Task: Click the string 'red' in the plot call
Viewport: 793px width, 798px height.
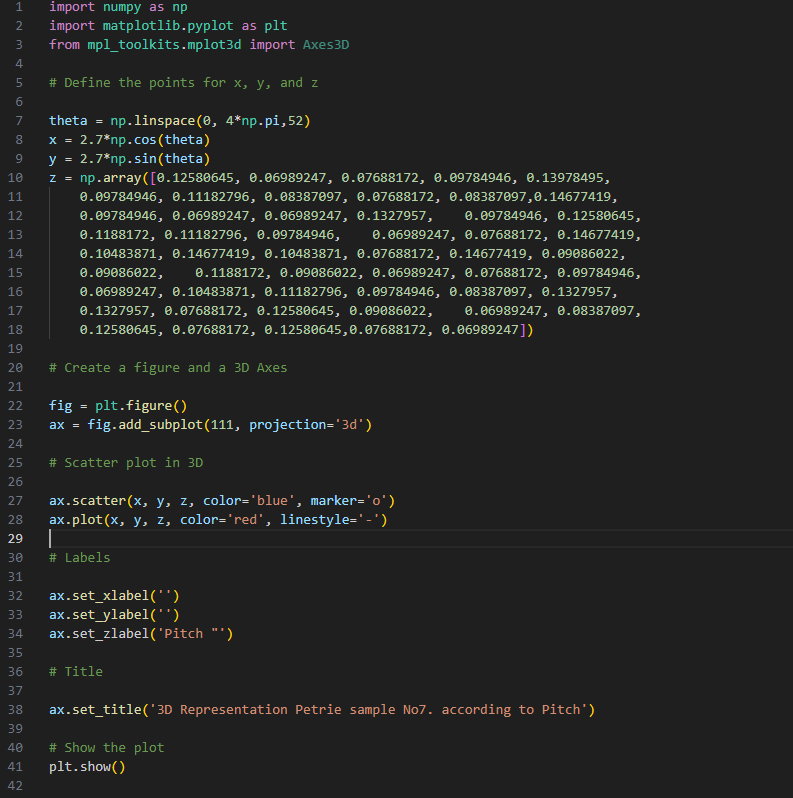Action: [245, 520]
